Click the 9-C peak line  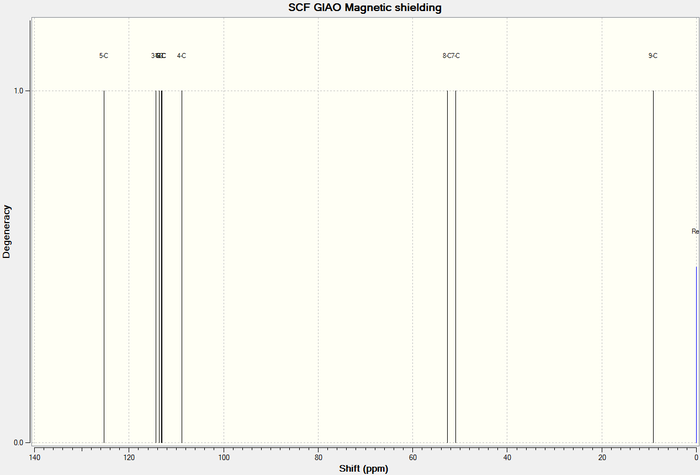tap(654, 267)
